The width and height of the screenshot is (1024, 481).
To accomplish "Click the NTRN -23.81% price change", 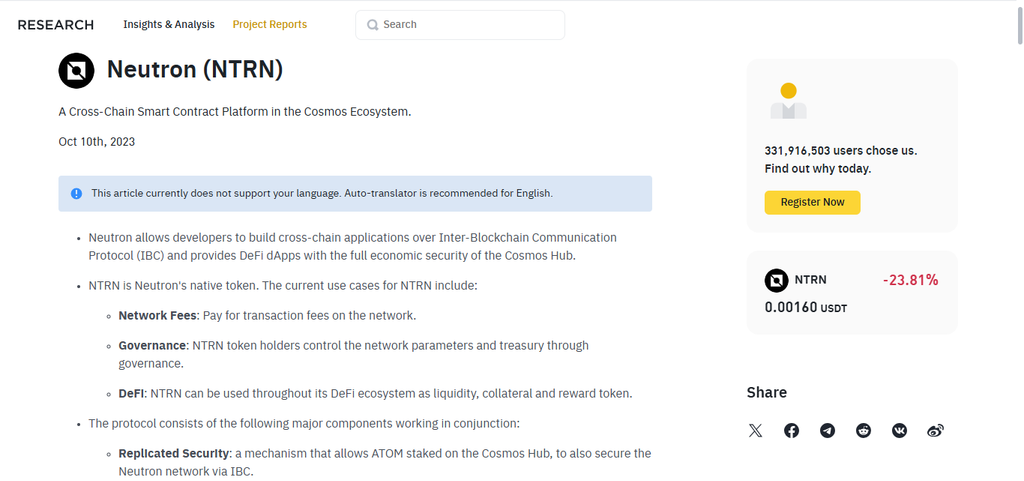I will pos(910,280).
